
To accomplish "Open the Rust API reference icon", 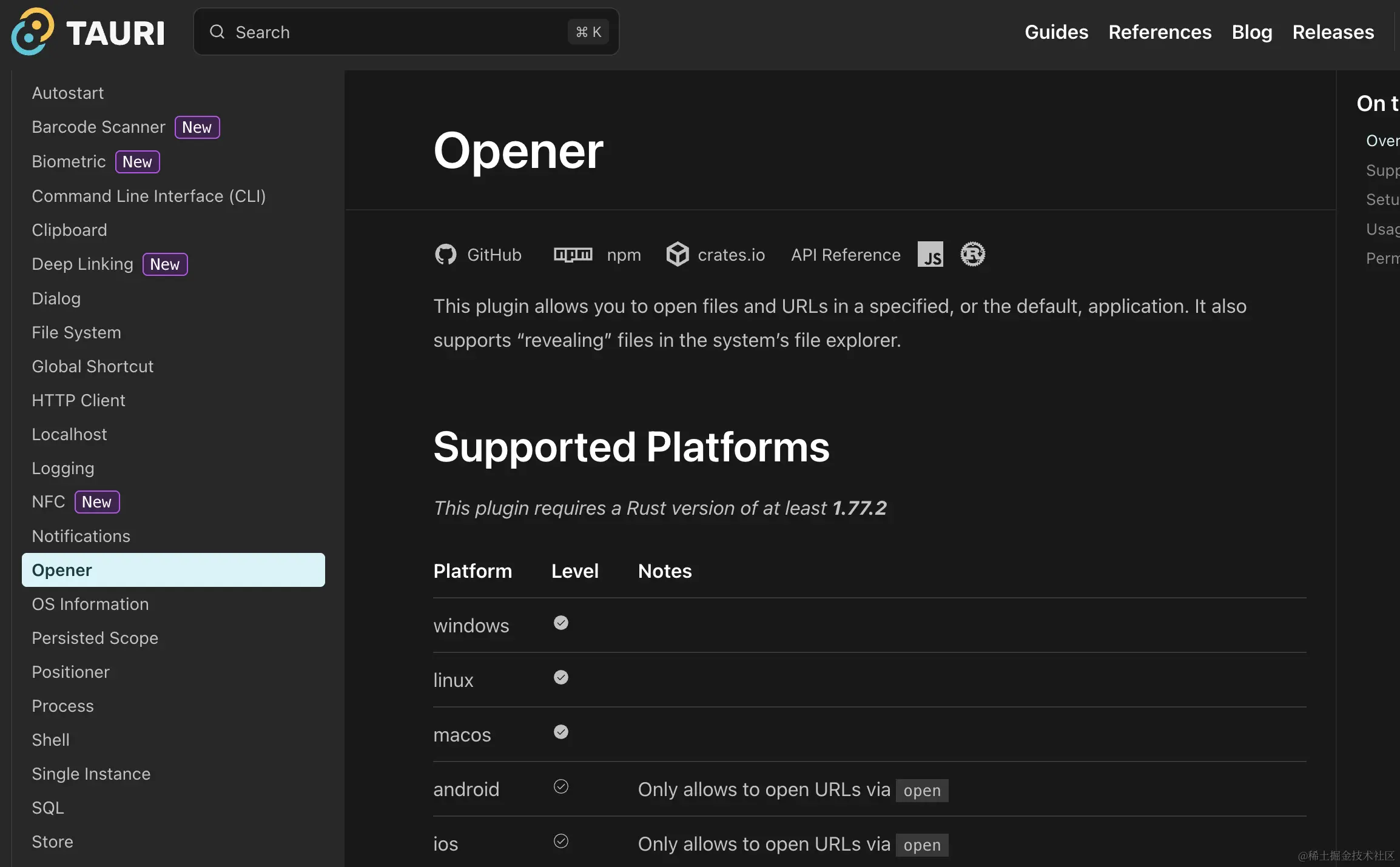I will (972, 255).
